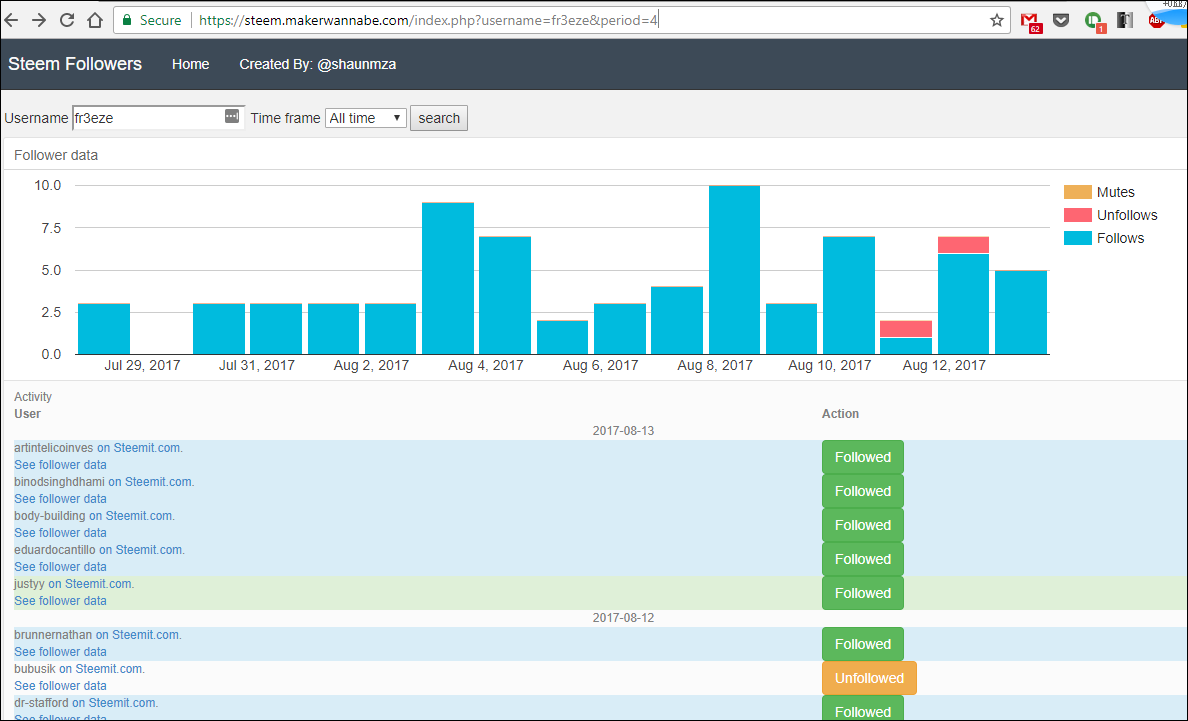The height and width of the screenshot is (721, 1188).
Task: Open the red ABP Adblock Plus extension
Action: (1156, 20)
